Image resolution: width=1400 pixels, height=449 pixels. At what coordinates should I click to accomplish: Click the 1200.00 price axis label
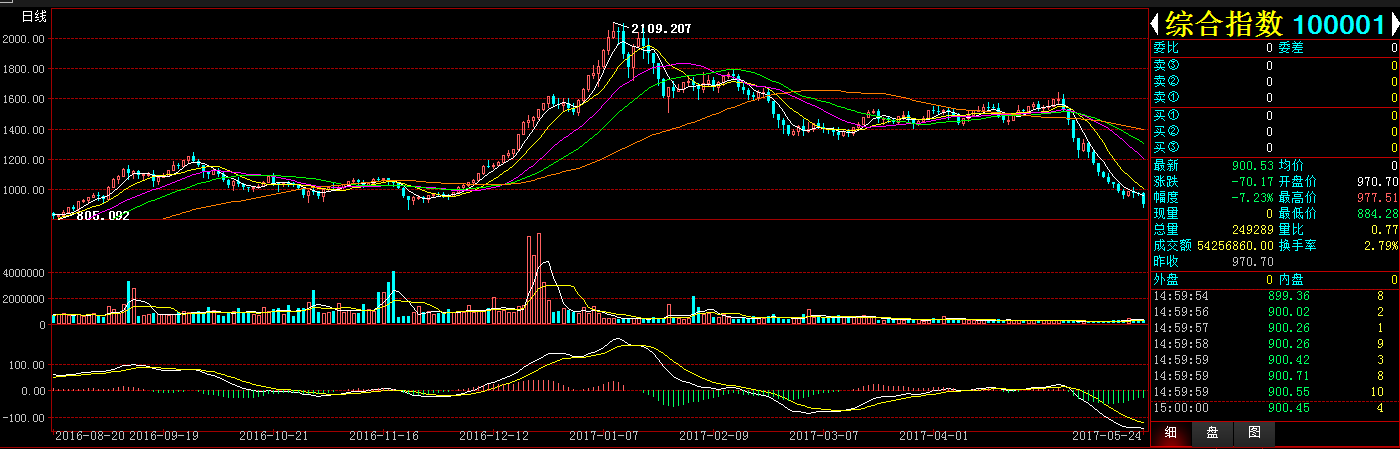coord(26,159)
